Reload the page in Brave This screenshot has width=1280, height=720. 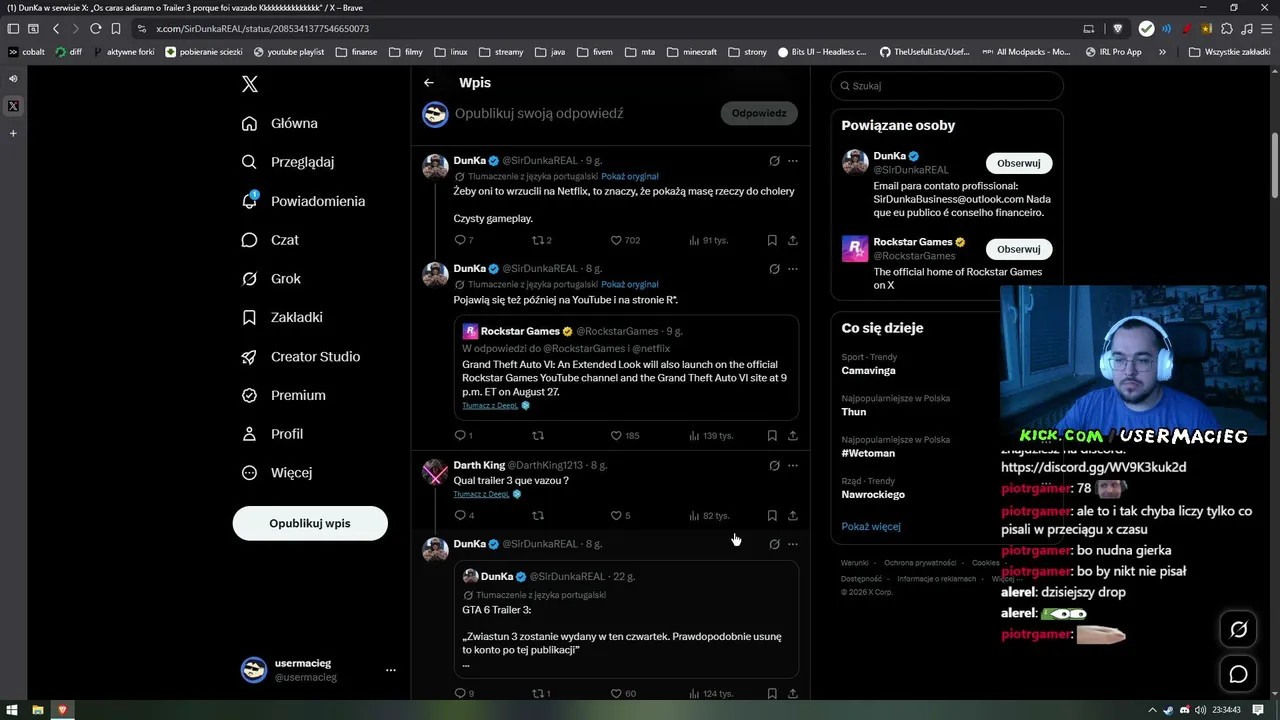[x=95, y=29]
